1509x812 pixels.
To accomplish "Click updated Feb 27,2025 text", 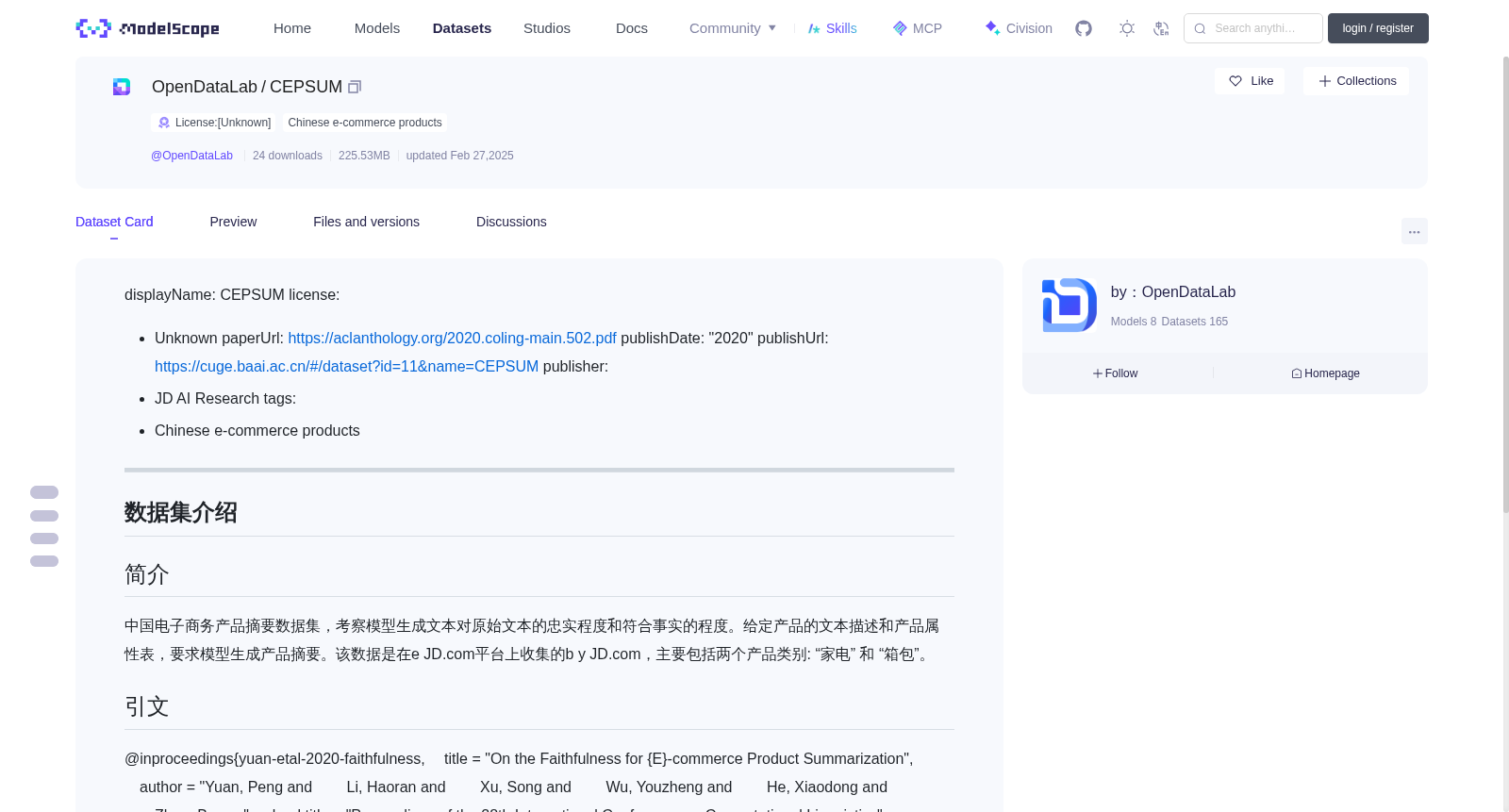I will pyautogui.click(x=459, y=156).
